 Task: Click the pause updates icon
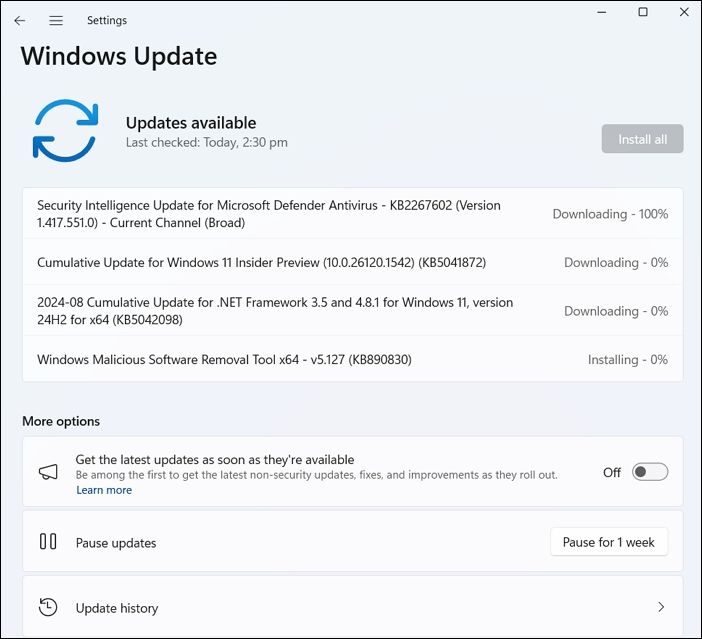pos(48,542)
